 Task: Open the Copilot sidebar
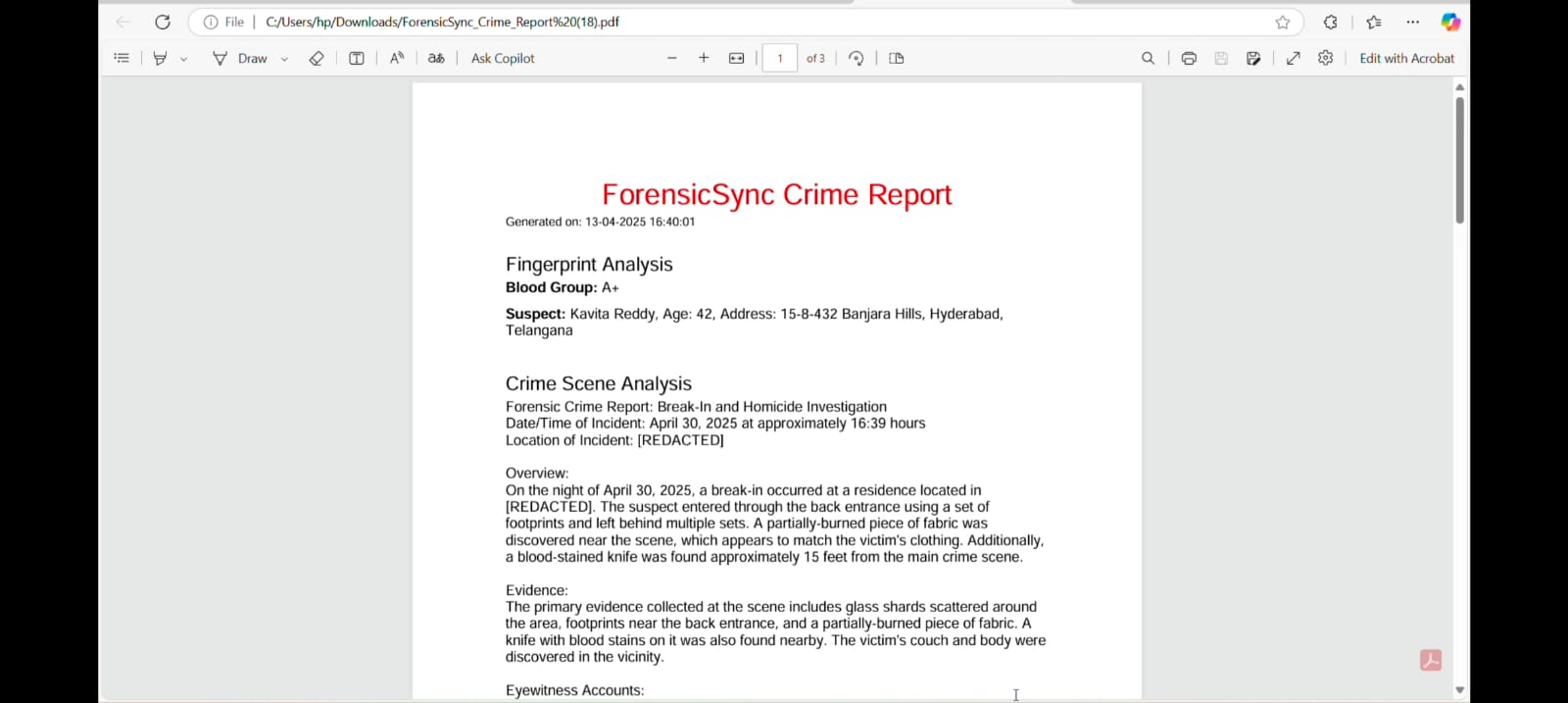click(x=1451, y=22)
